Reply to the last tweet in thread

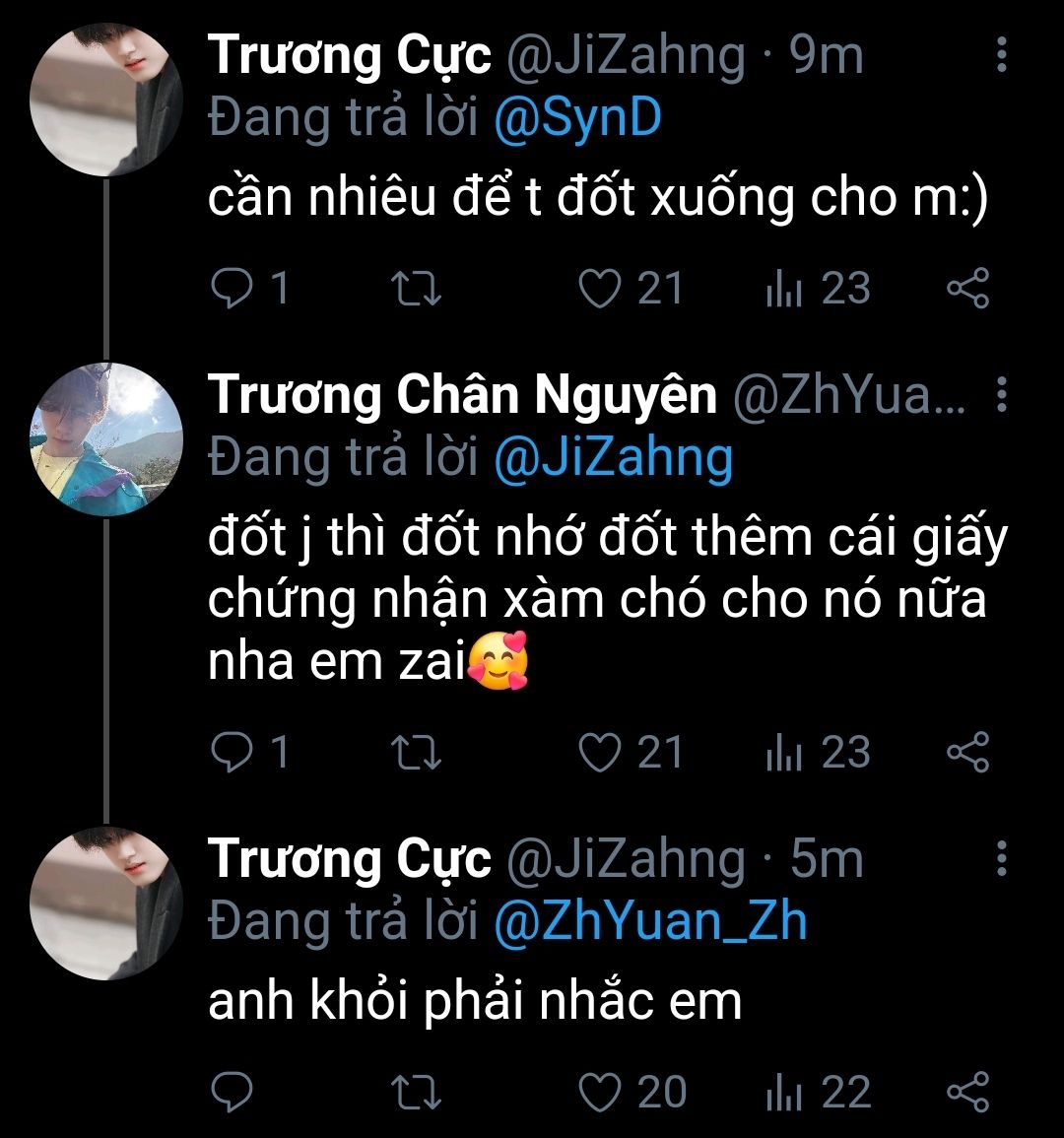coord(233,1092)
